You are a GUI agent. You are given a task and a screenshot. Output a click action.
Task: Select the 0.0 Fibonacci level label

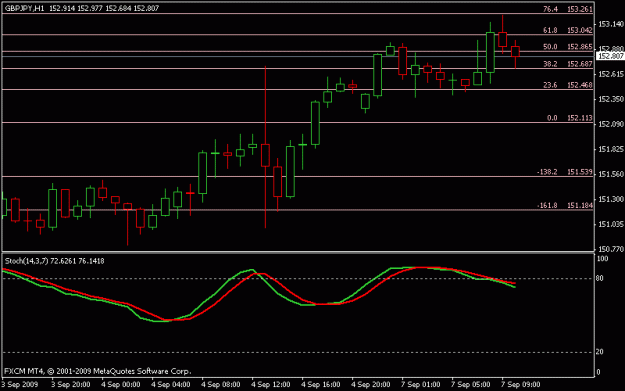pyautogui.click(x=552, y=118)
